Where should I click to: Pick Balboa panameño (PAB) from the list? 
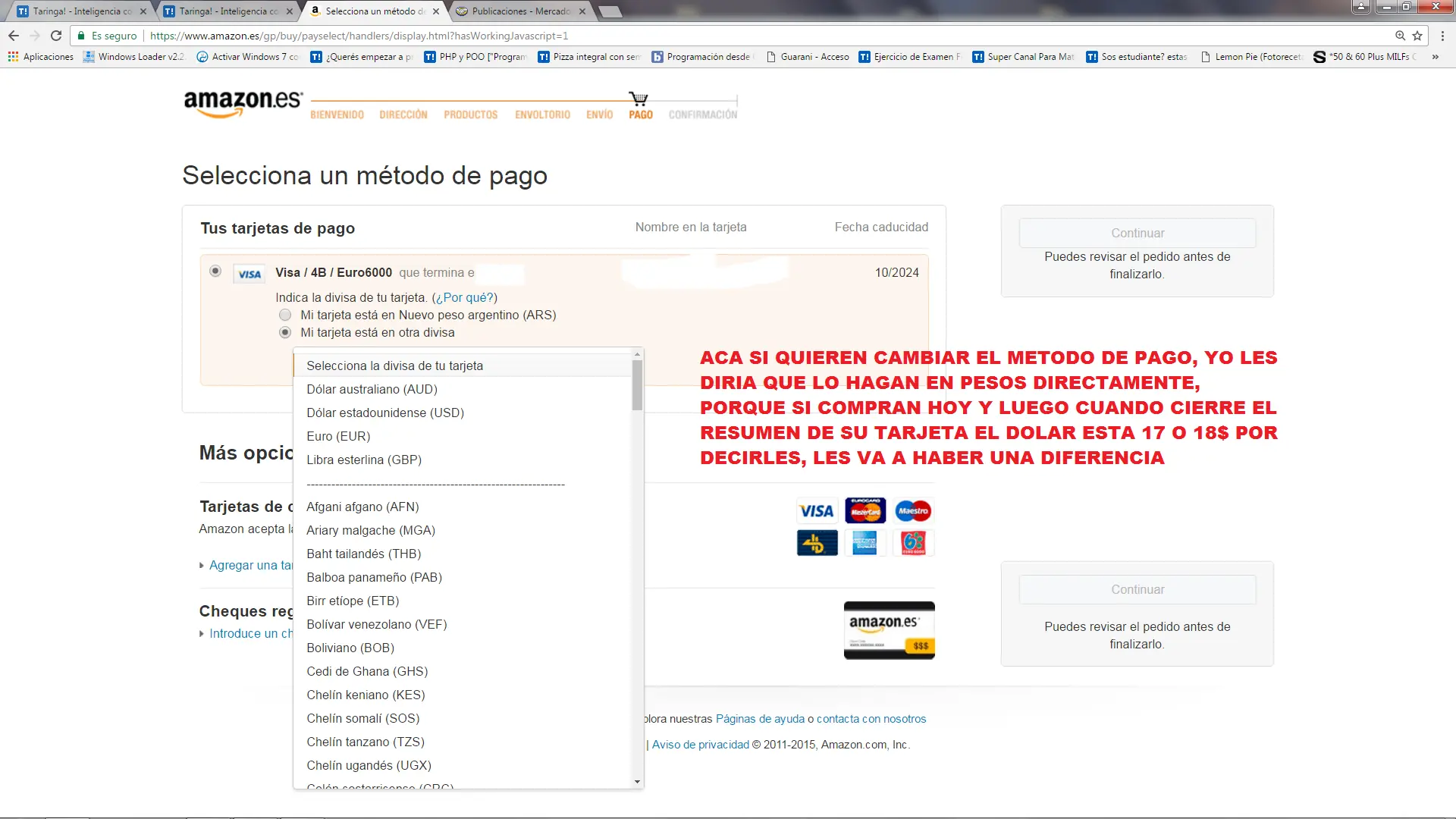(x=463, y=577)
